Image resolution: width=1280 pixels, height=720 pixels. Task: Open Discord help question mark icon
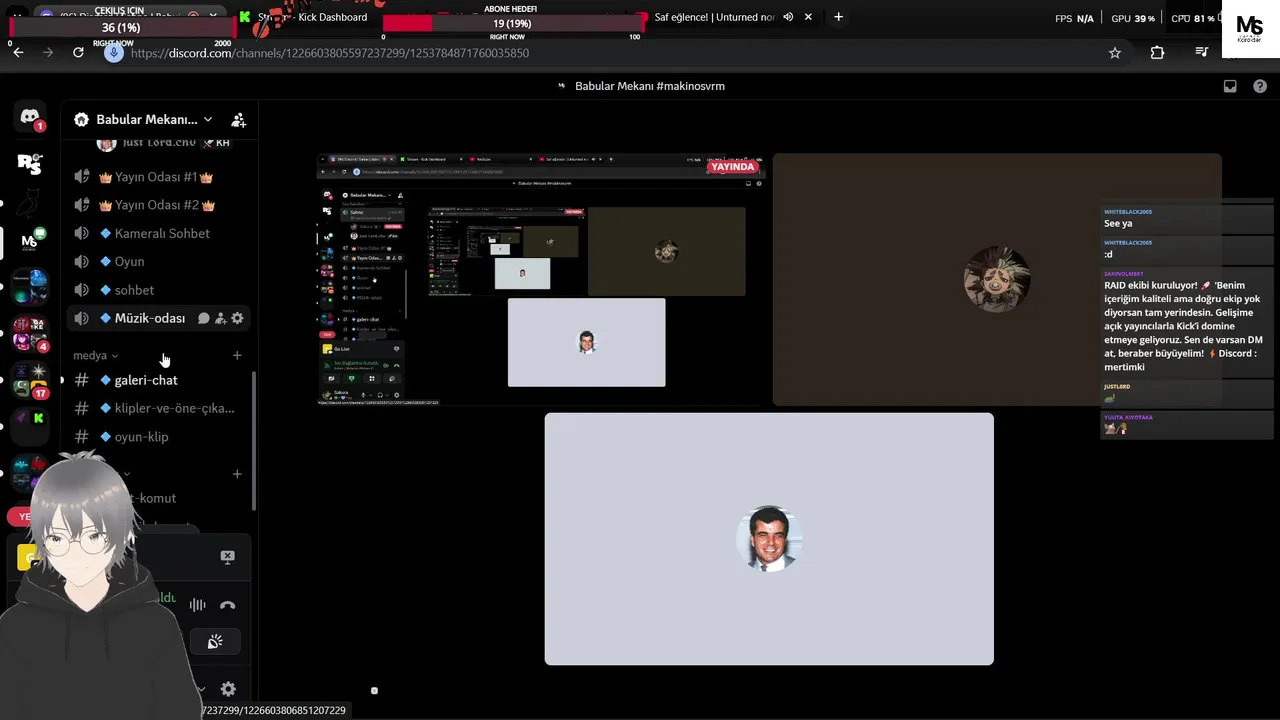(x=1260, y=86)
